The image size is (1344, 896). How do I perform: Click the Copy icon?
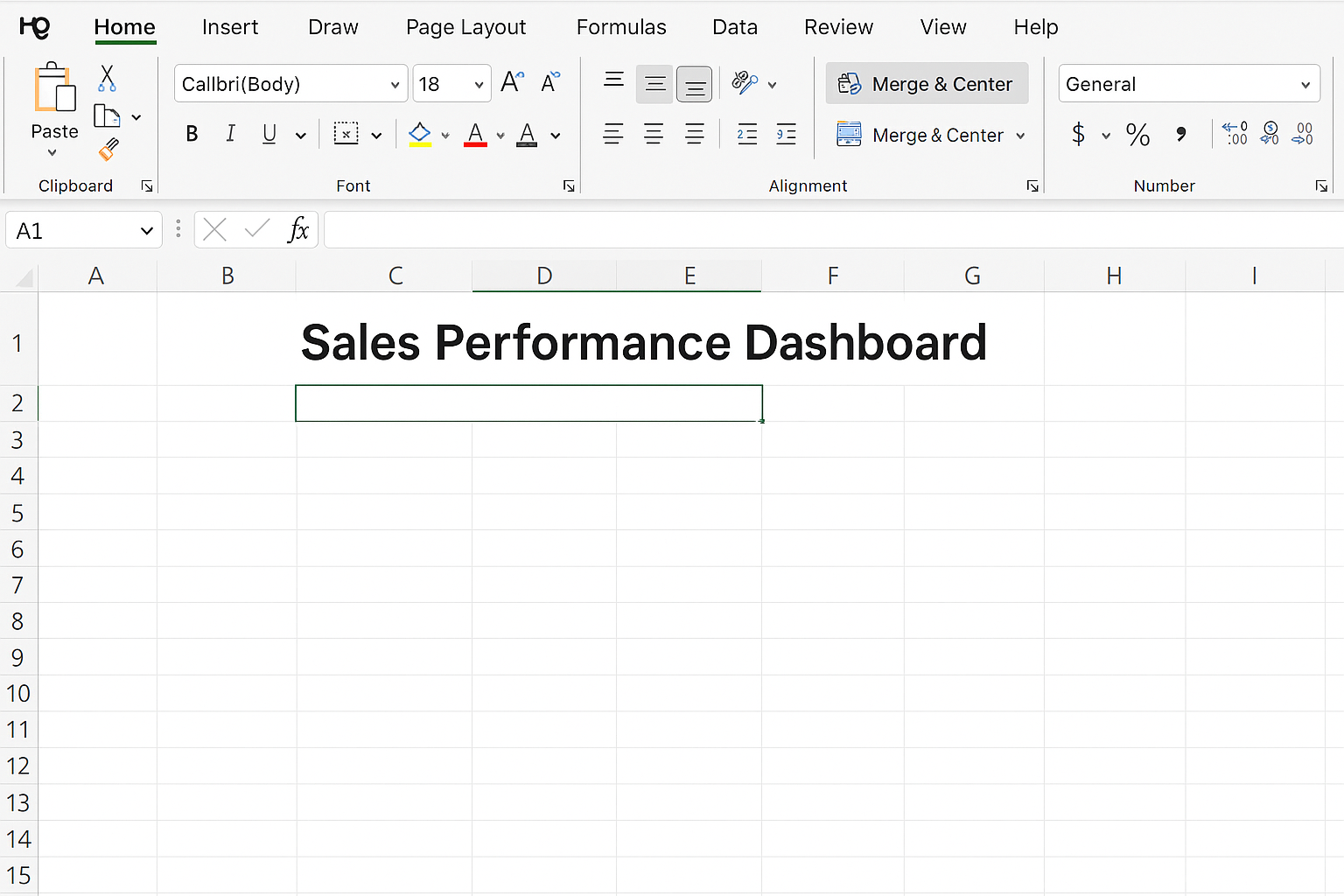(x=107, y=115)
